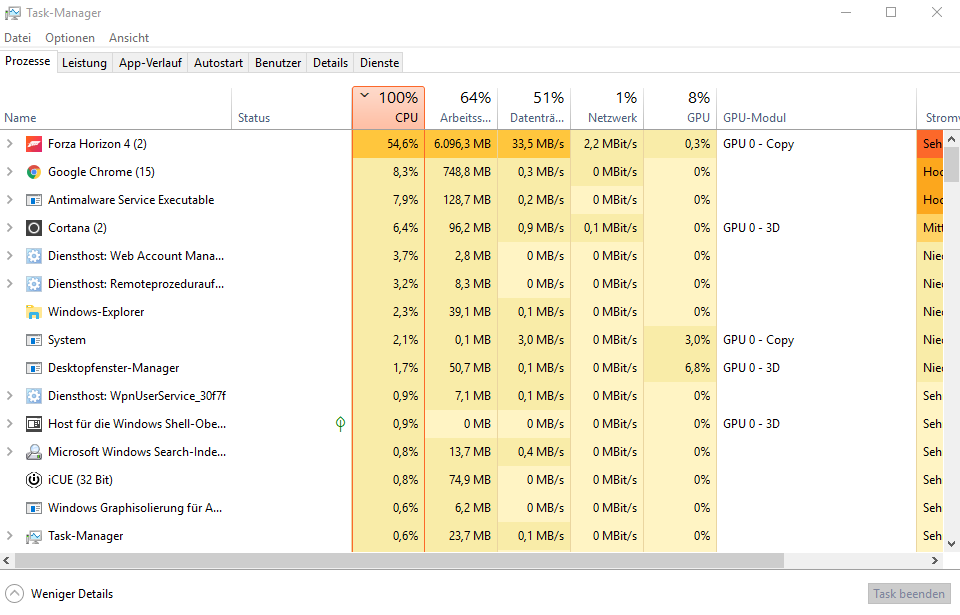This screenshot has height=615, width=960.
Task: Click the Cortana circle icon
Action: tap(34, 228)
